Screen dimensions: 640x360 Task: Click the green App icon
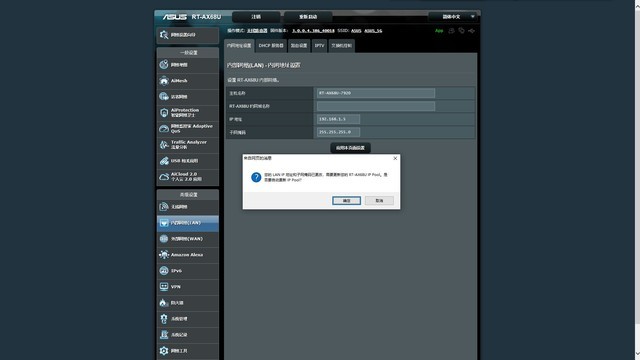pos(439,31)
